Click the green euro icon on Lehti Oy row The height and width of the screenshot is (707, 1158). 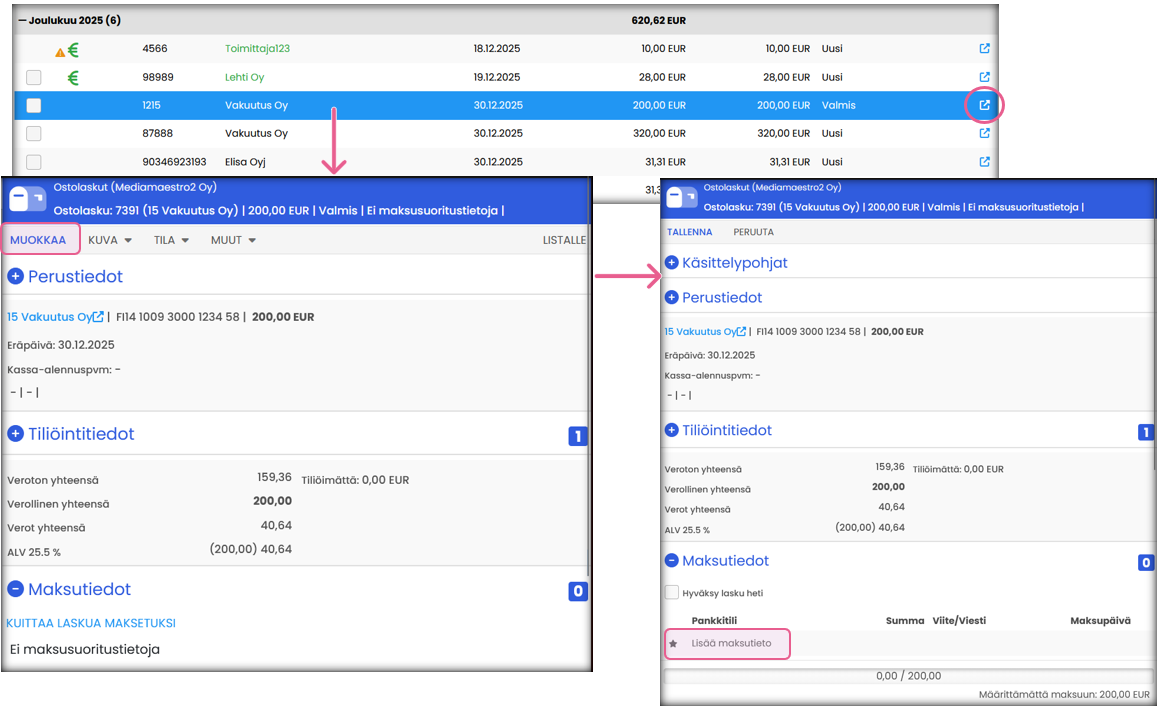click(73, 78)
